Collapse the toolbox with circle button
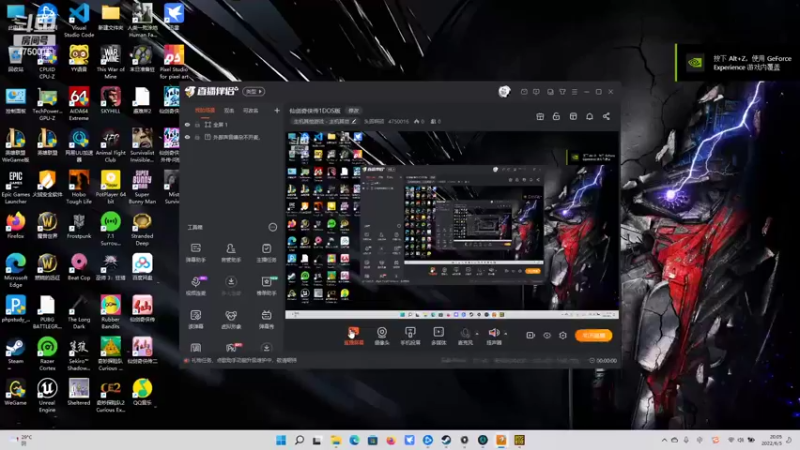Image resolution: width=800 pixels, height=450 pixels. (x=273, y=227)
